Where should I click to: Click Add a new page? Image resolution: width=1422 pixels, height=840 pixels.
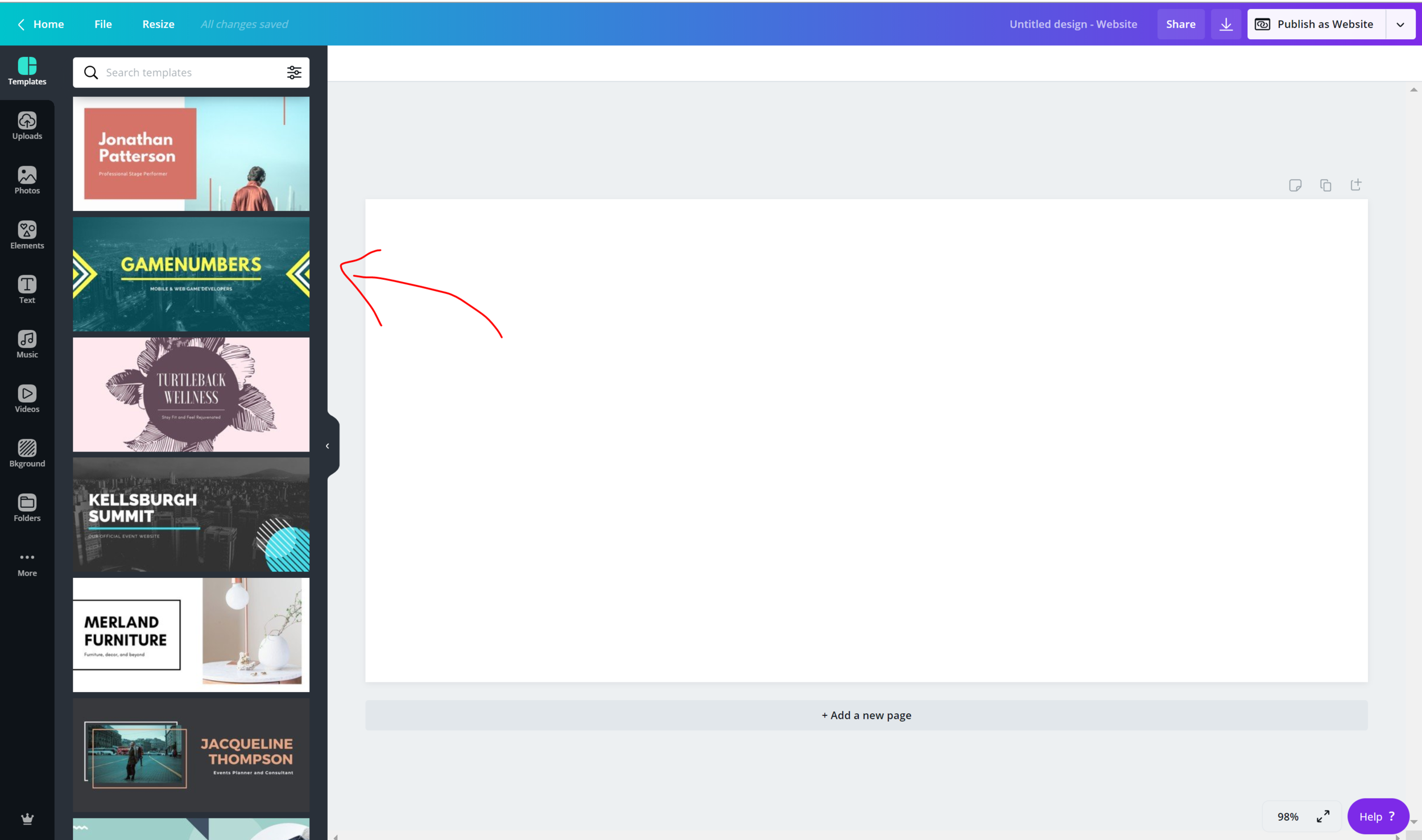[866, 715]
